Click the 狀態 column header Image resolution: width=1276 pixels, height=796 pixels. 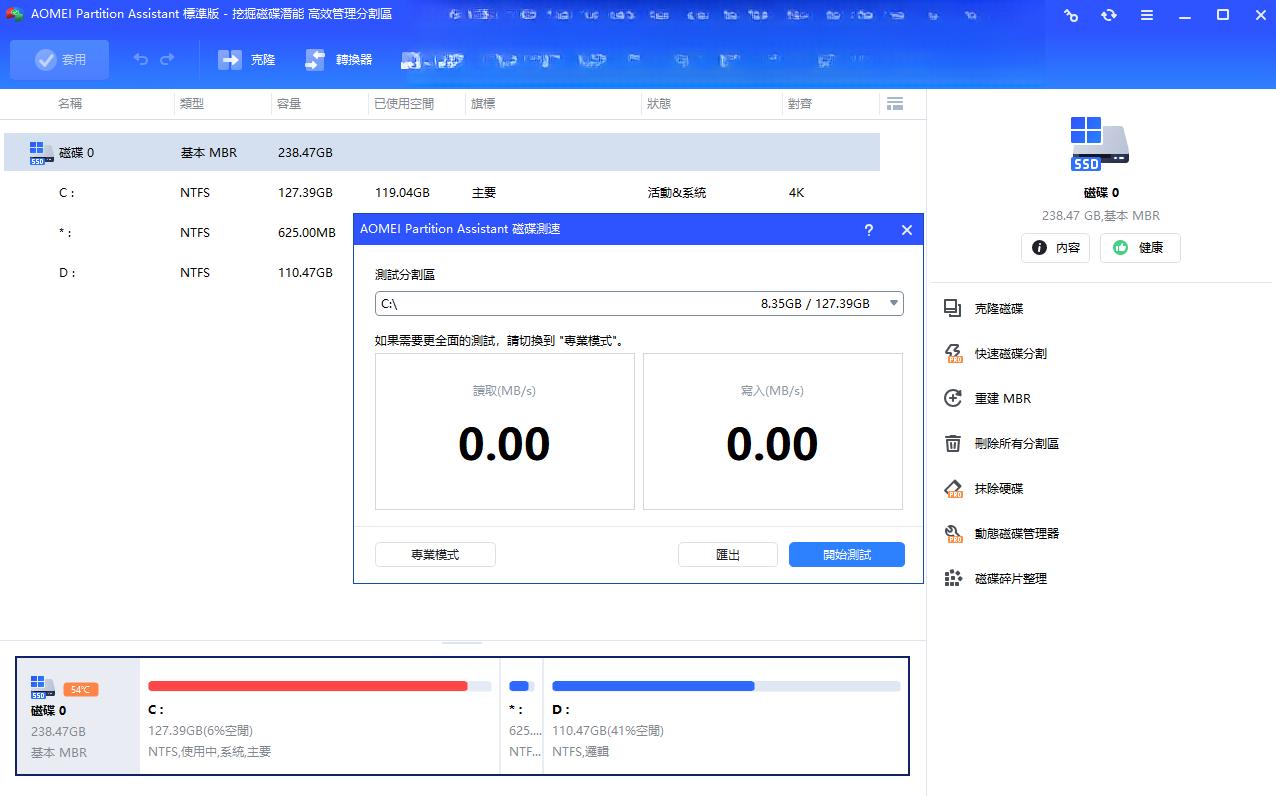click(x=659, y=104)
